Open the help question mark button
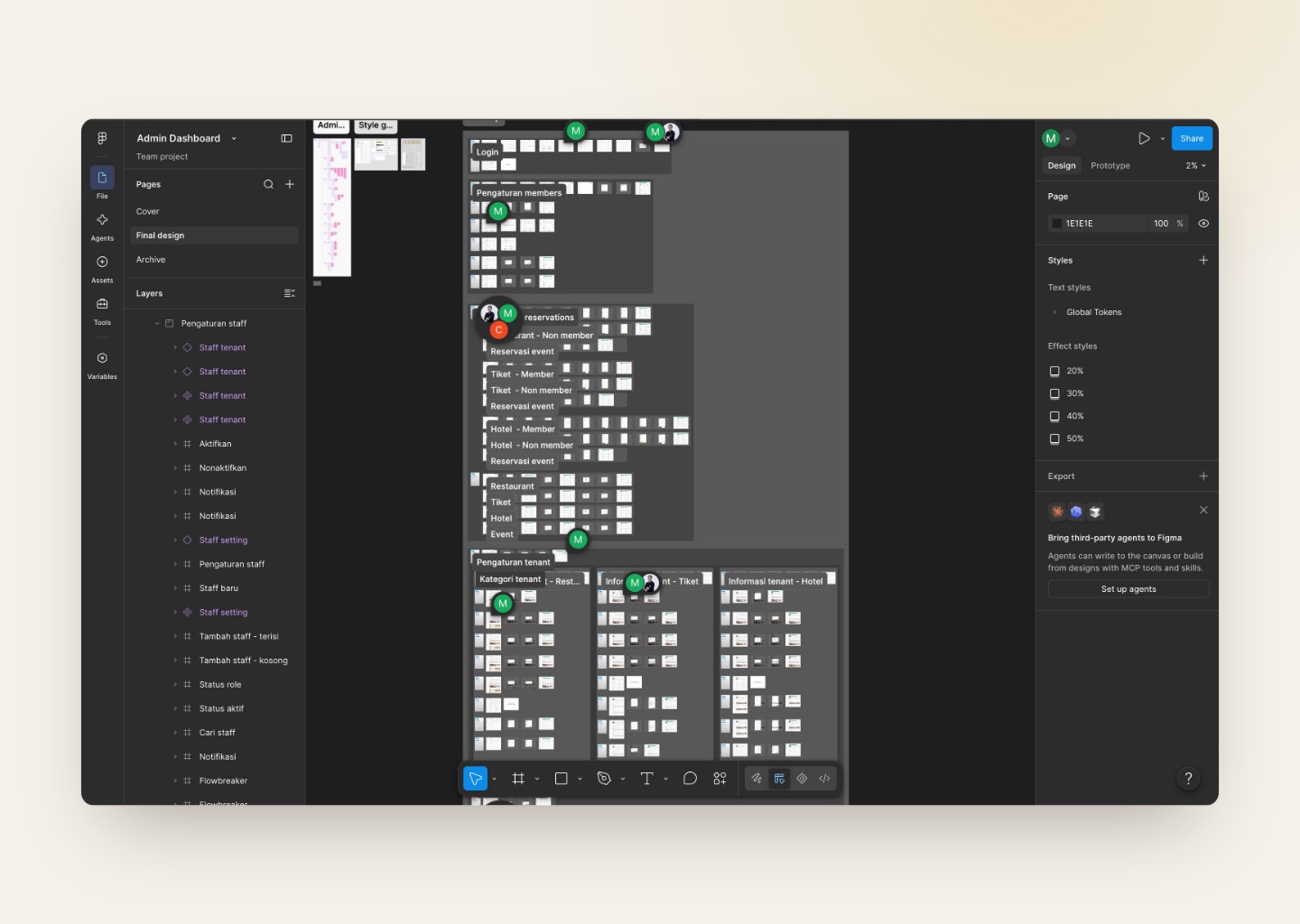 (x=1188, y=779)
